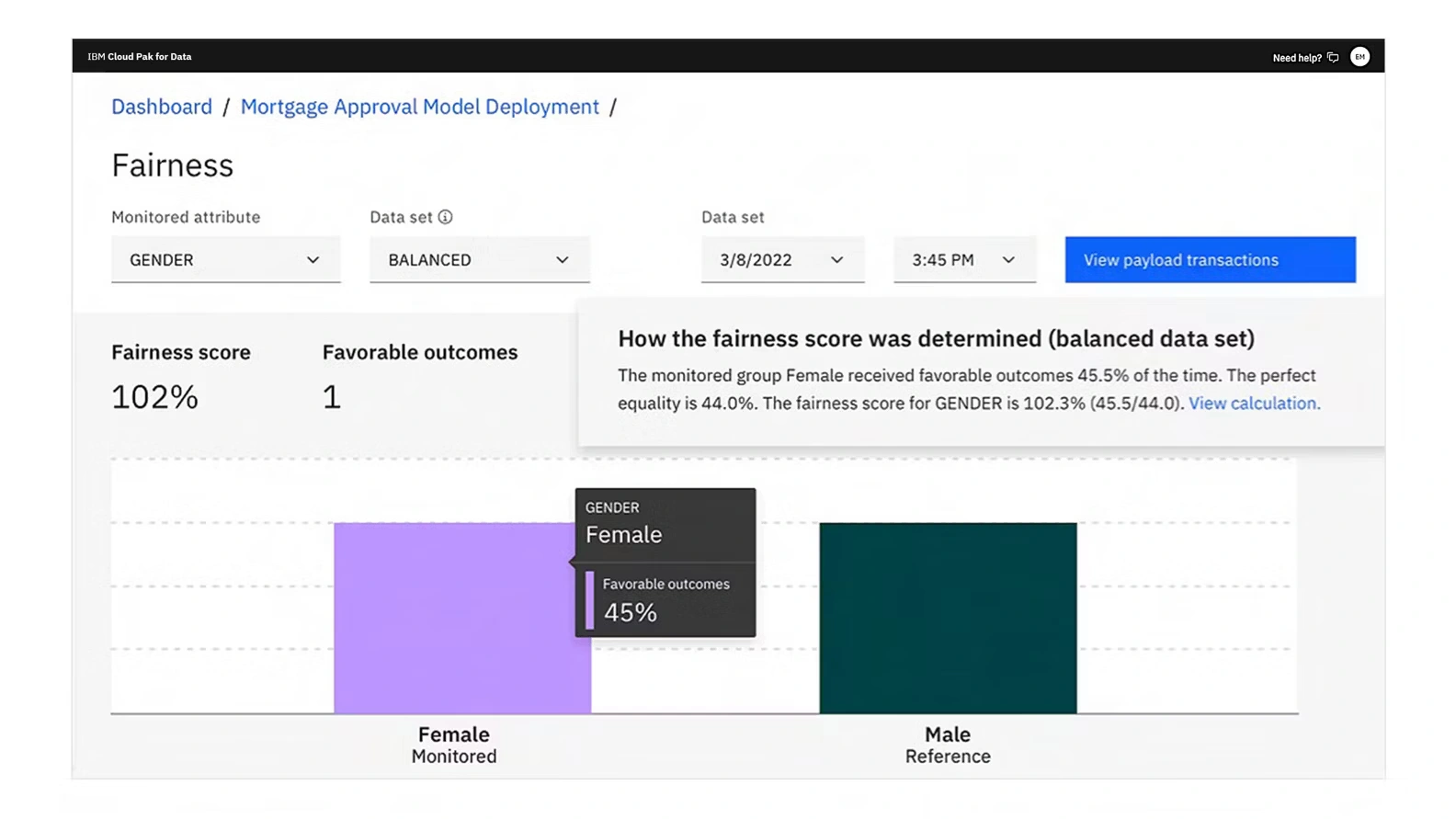The width and height of the screenshot is (1456, 819).
Task: Open Mortgage Approval Model Deployment breadcrumb
Action: [x=419, y=107]
